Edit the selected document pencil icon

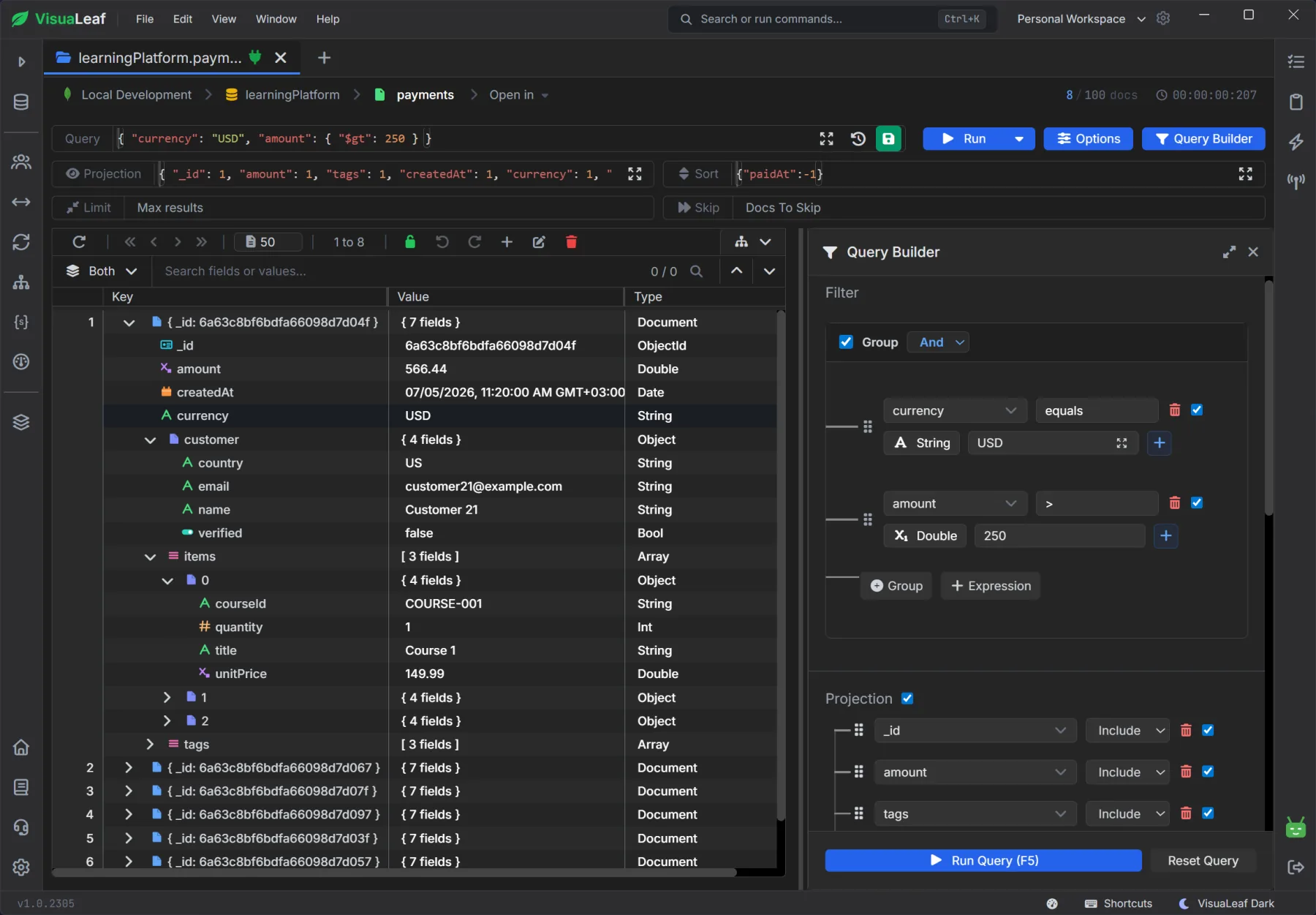[x=539, y=242]
